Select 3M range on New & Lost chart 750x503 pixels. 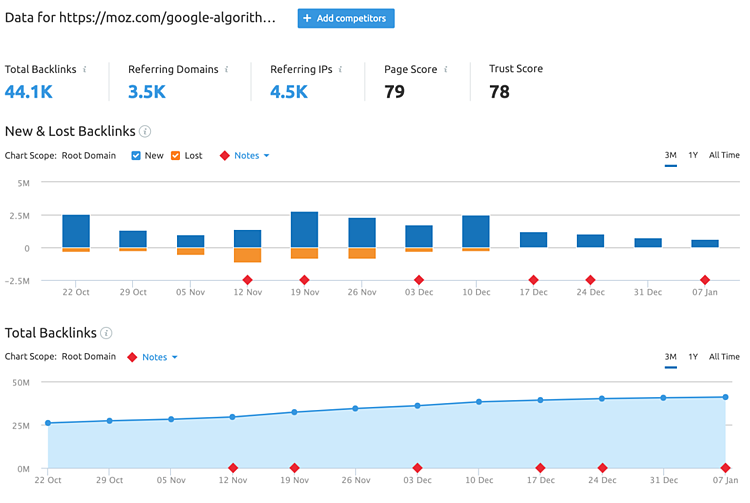671,155
